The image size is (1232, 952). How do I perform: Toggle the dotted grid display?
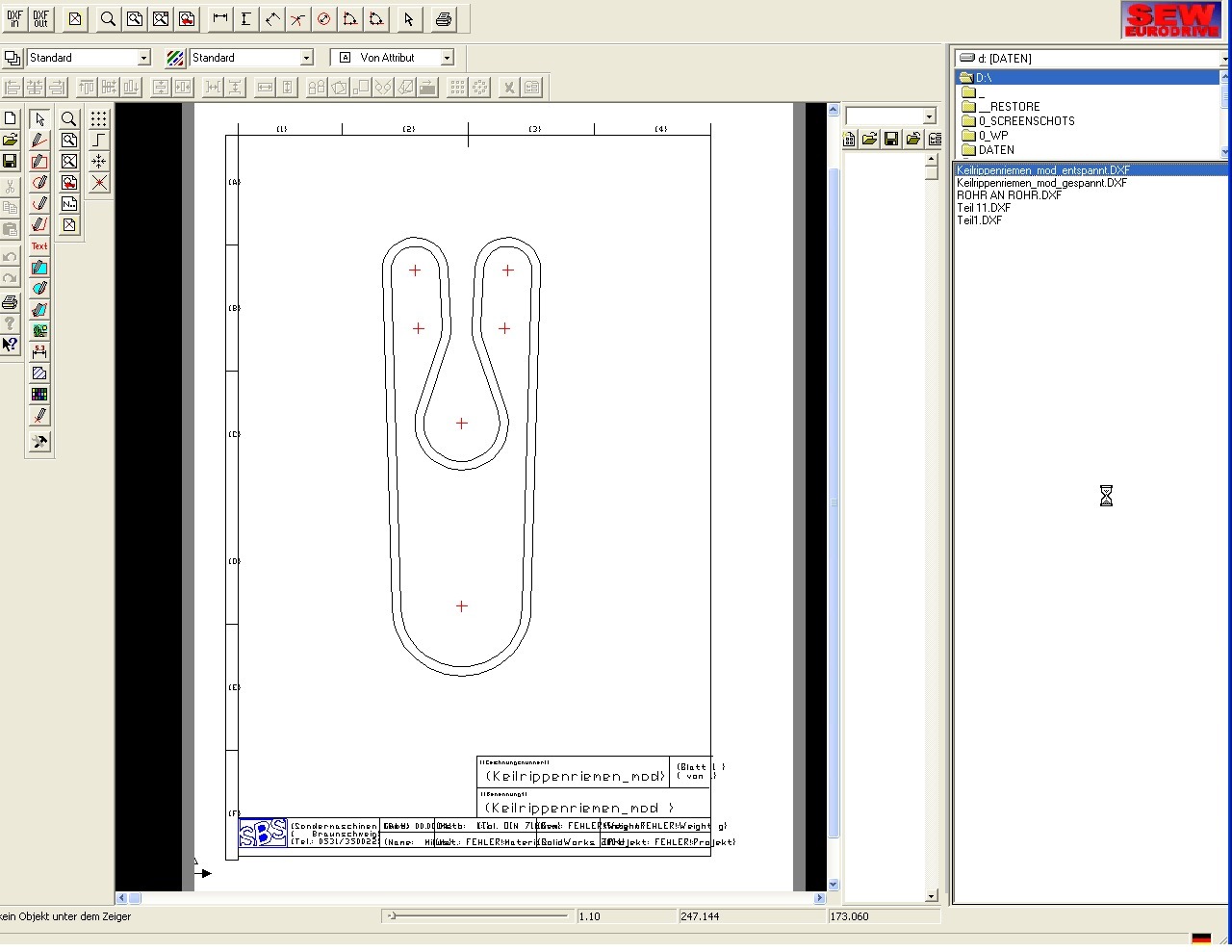(x=99, y=119)
